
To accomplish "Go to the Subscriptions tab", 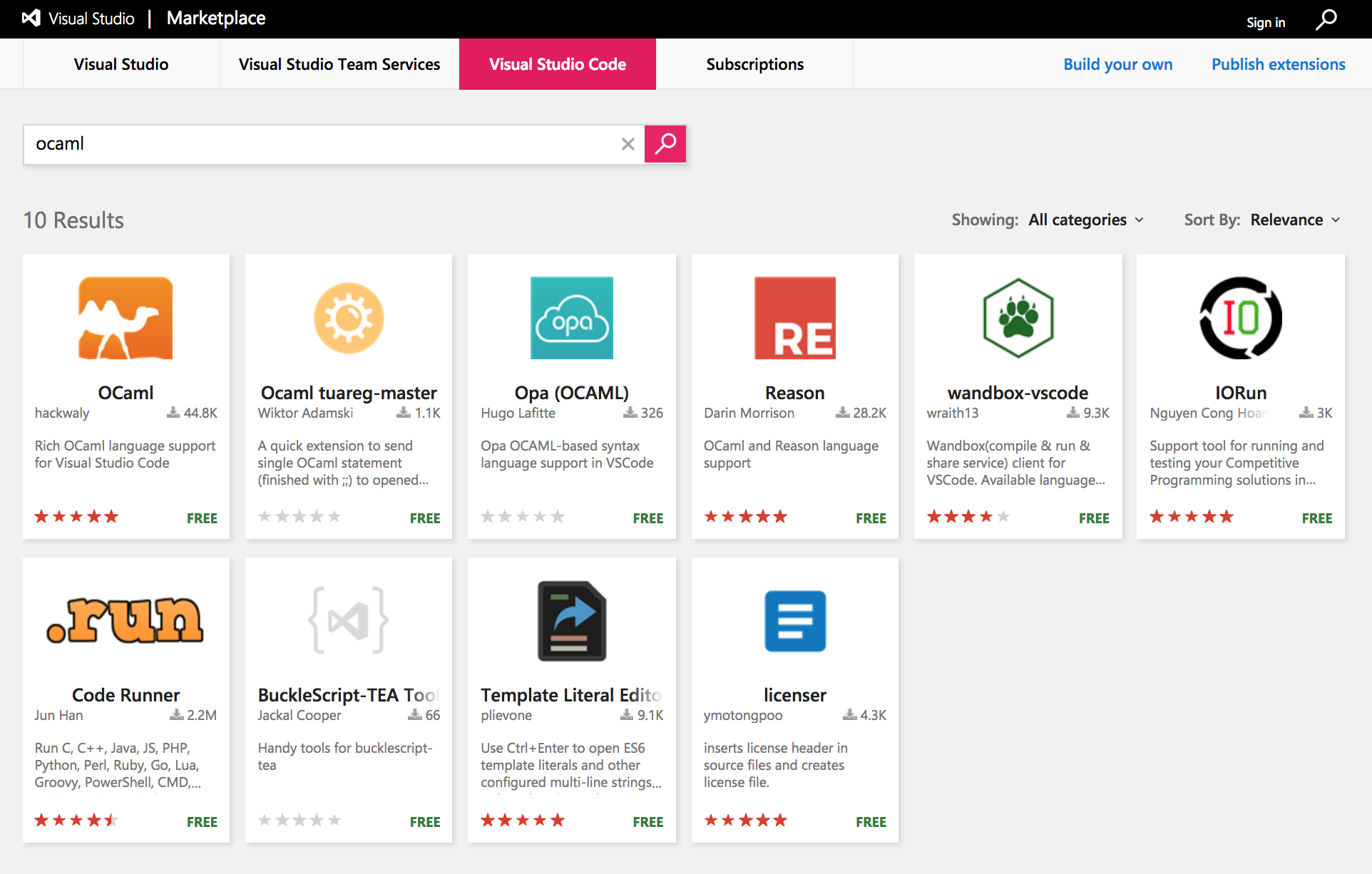I will (754, 64).
